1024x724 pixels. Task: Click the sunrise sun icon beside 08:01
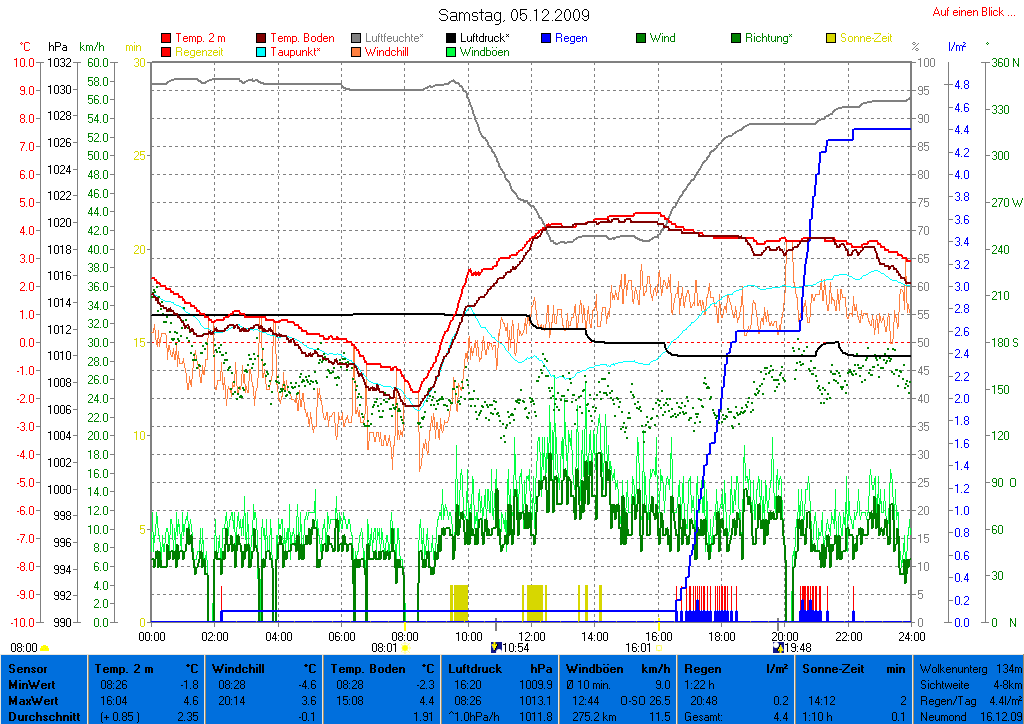pyautogui.click(x=404, y=647)
